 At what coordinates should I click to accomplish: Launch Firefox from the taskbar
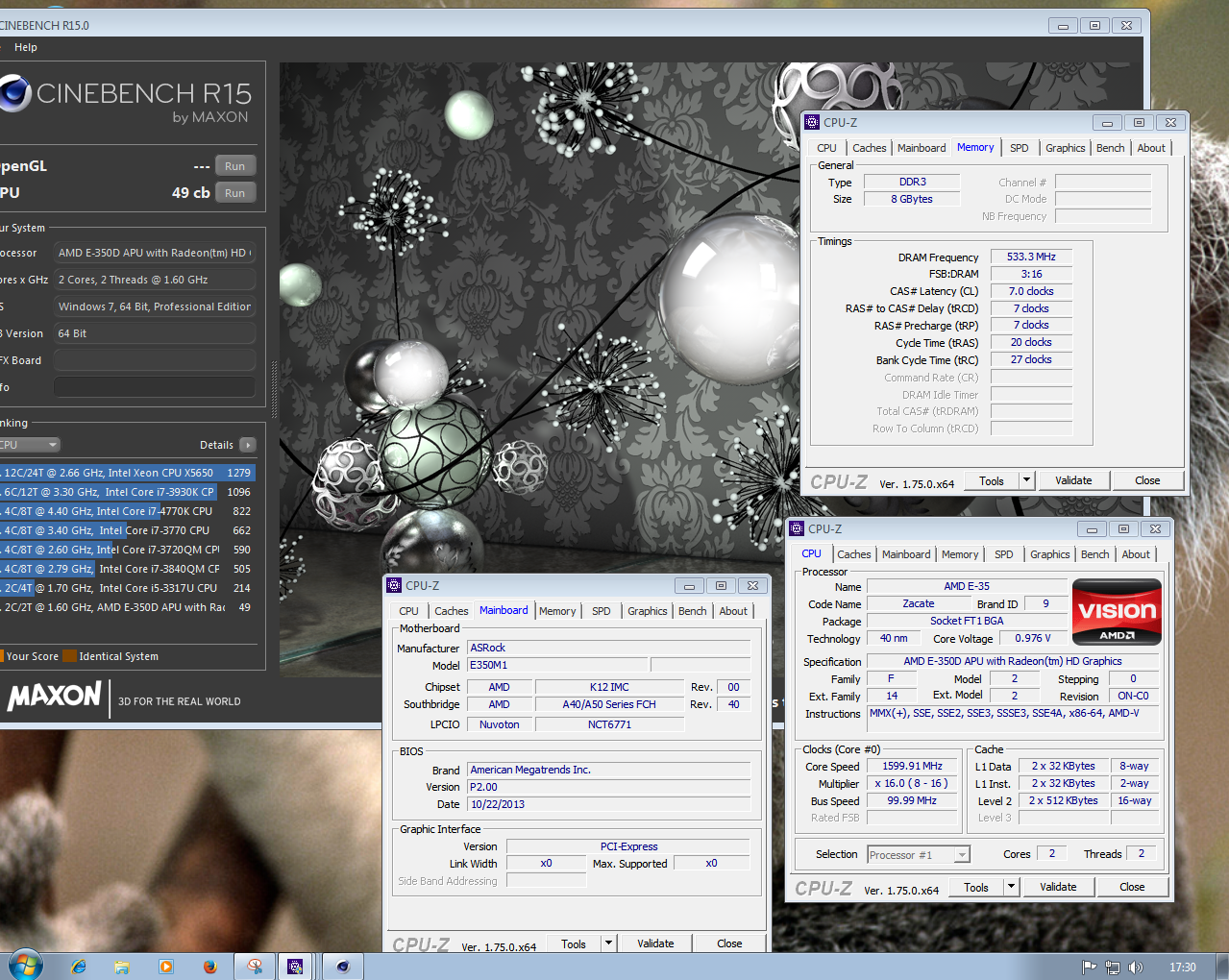(x=210, y=967)
